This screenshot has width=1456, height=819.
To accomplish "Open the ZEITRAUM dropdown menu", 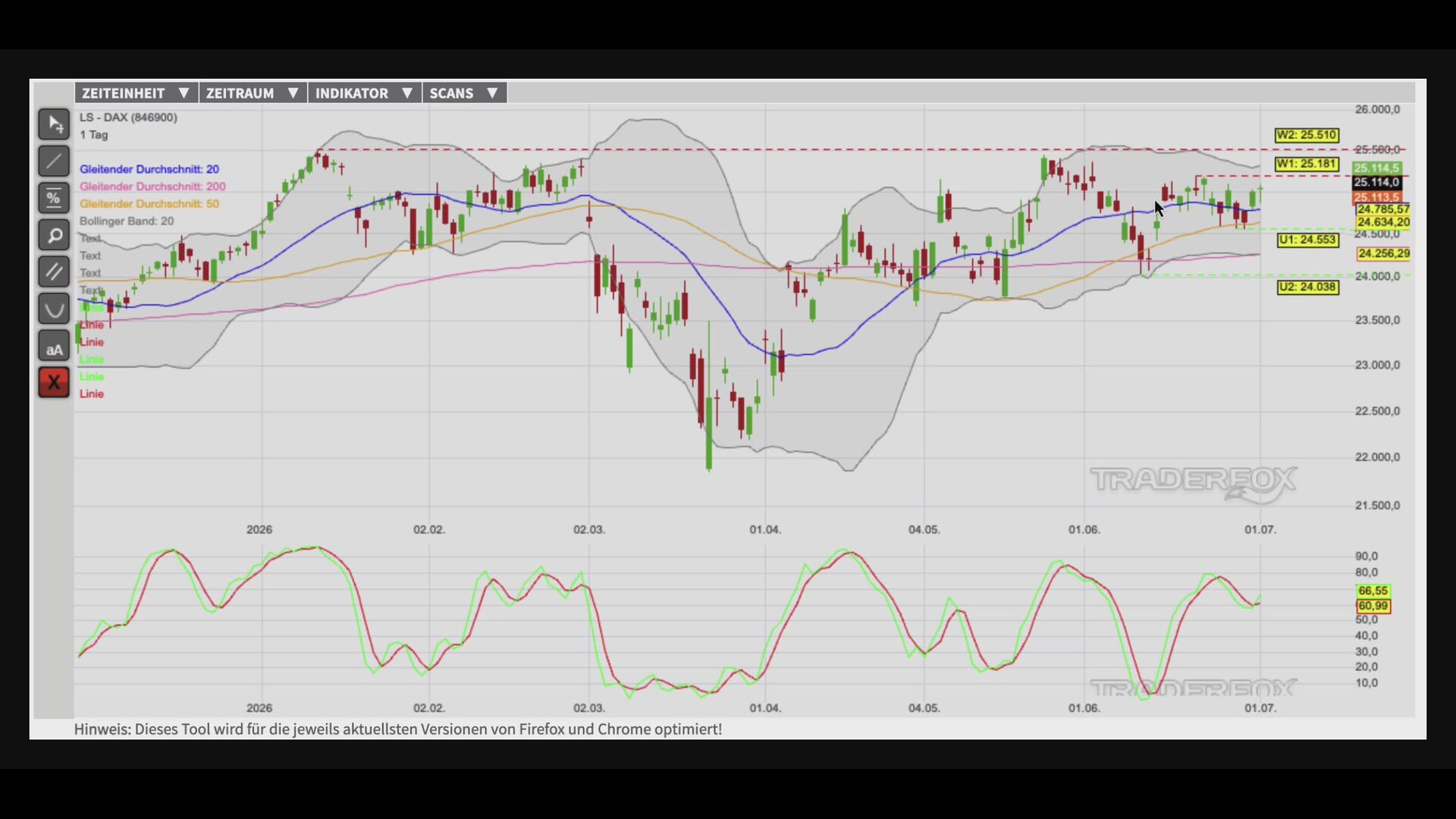I will tap(253, 93).
